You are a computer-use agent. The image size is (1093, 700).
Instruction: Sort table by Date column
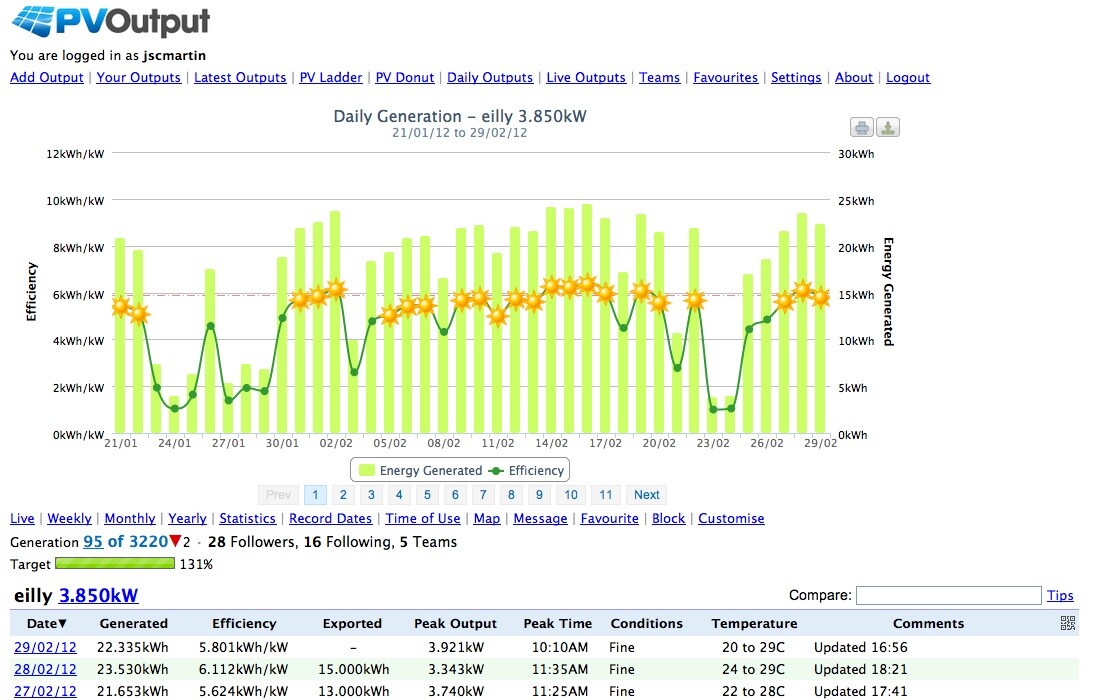pyautogui.click(x=47, y=623)
